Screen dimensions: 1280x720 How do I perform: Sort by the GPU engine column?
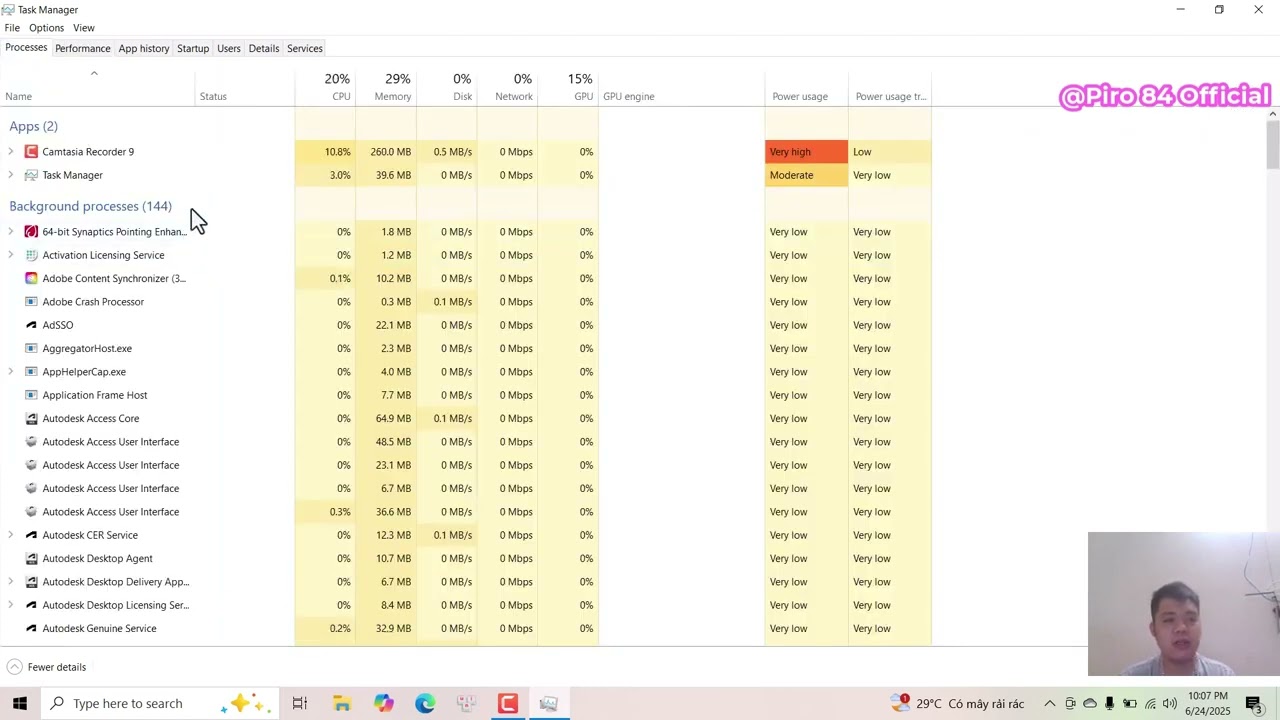[682, 87]
